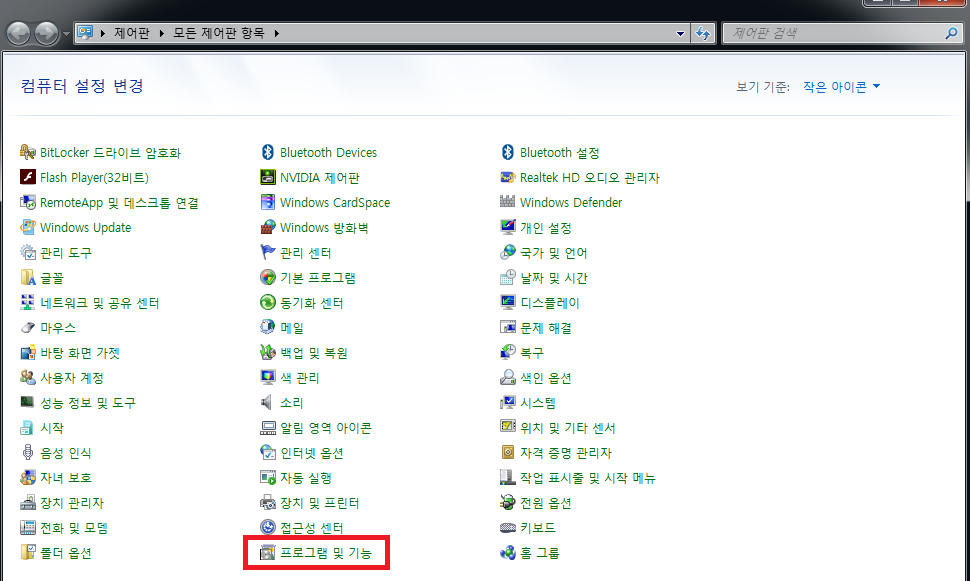Open the 동기화 센터 link
970x581 pixels.
click(x=311, y=303)
